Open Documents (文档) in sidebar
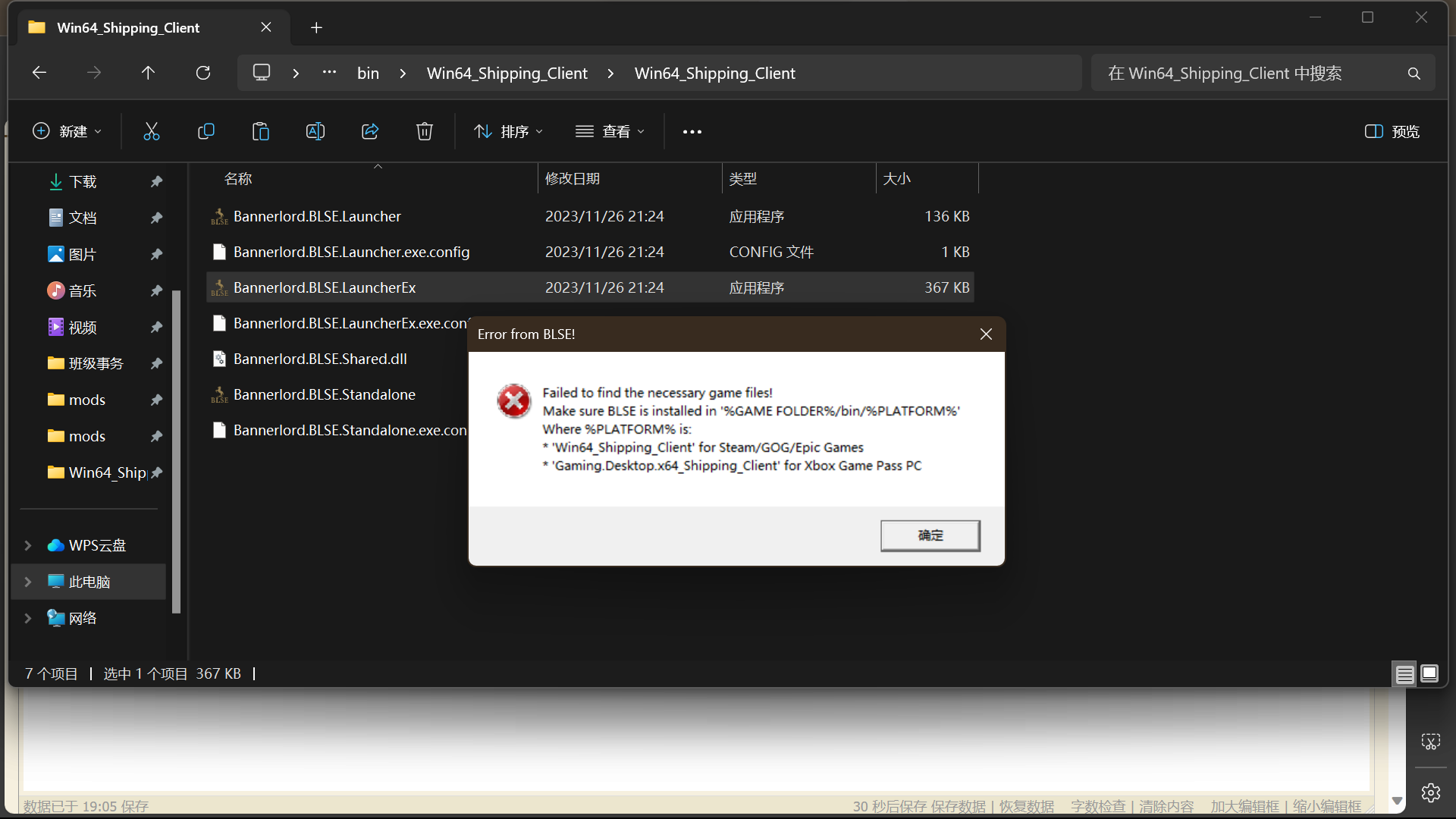The width and height of the screenshot is (1456, 819). pyautogui.click(x=83, y=218)
